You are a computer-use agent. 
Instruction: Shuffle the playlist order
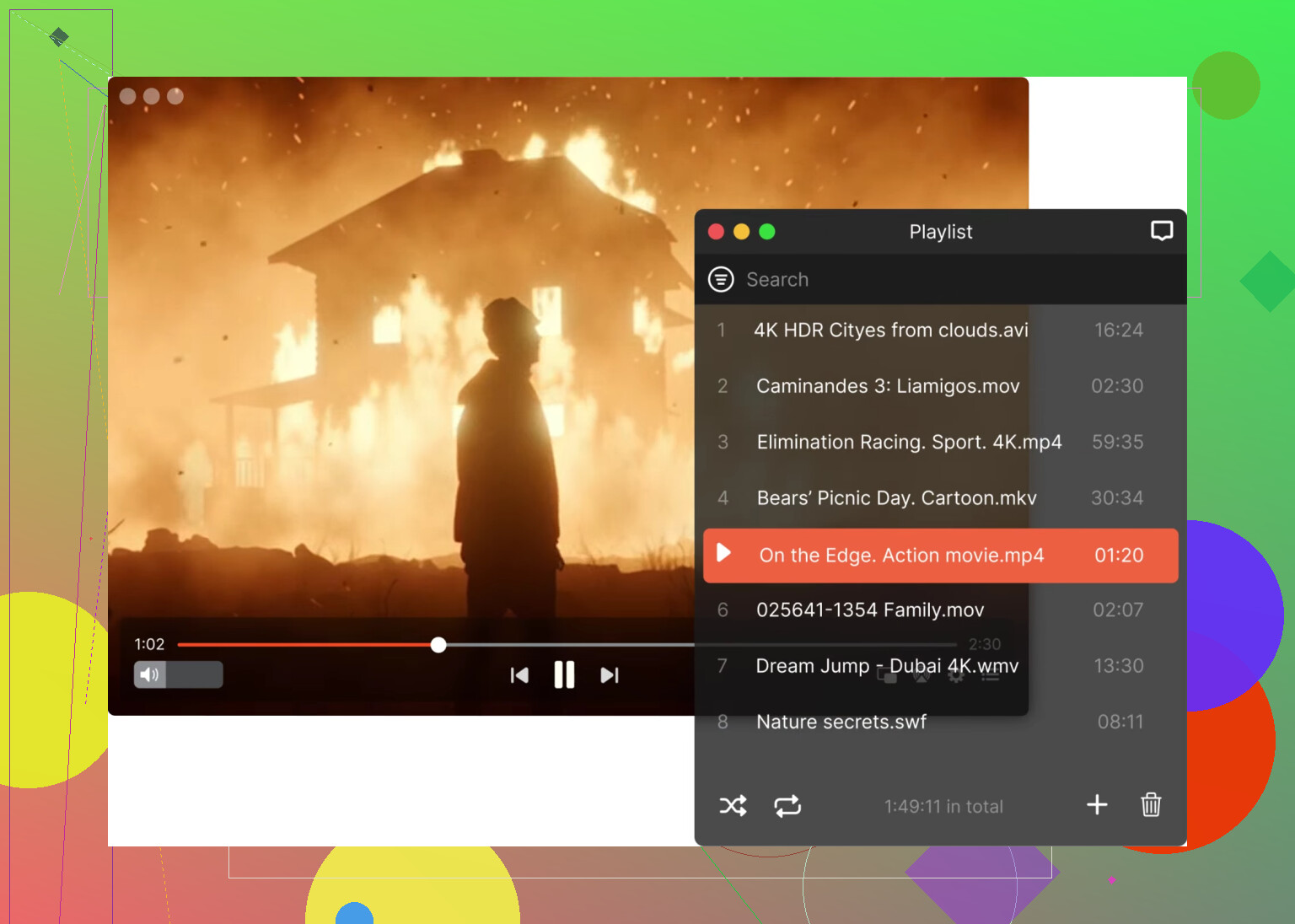click(733, 806)
